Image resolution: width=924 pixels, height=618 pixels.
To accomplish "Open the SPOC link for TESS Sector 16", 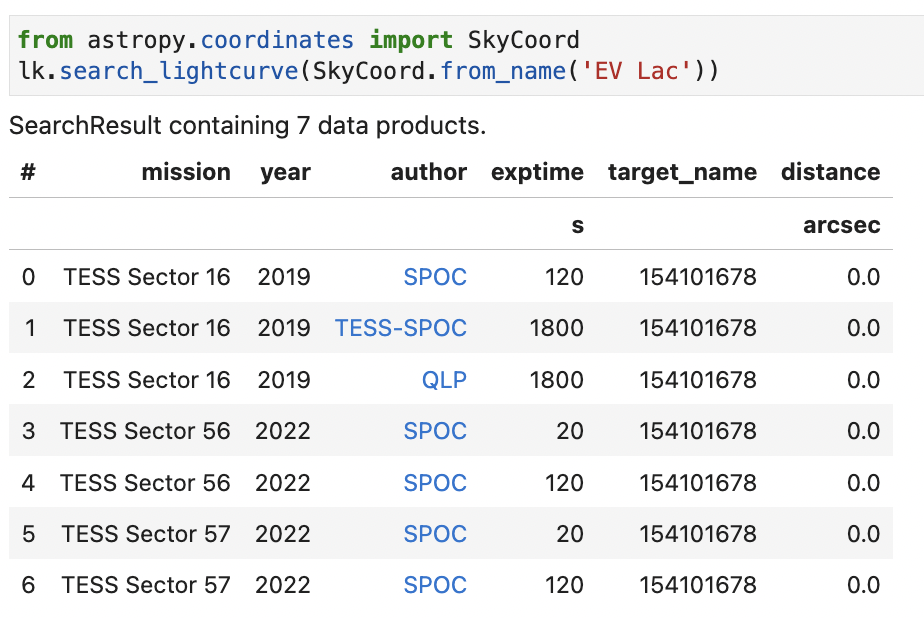I will [x=435, y=277].
